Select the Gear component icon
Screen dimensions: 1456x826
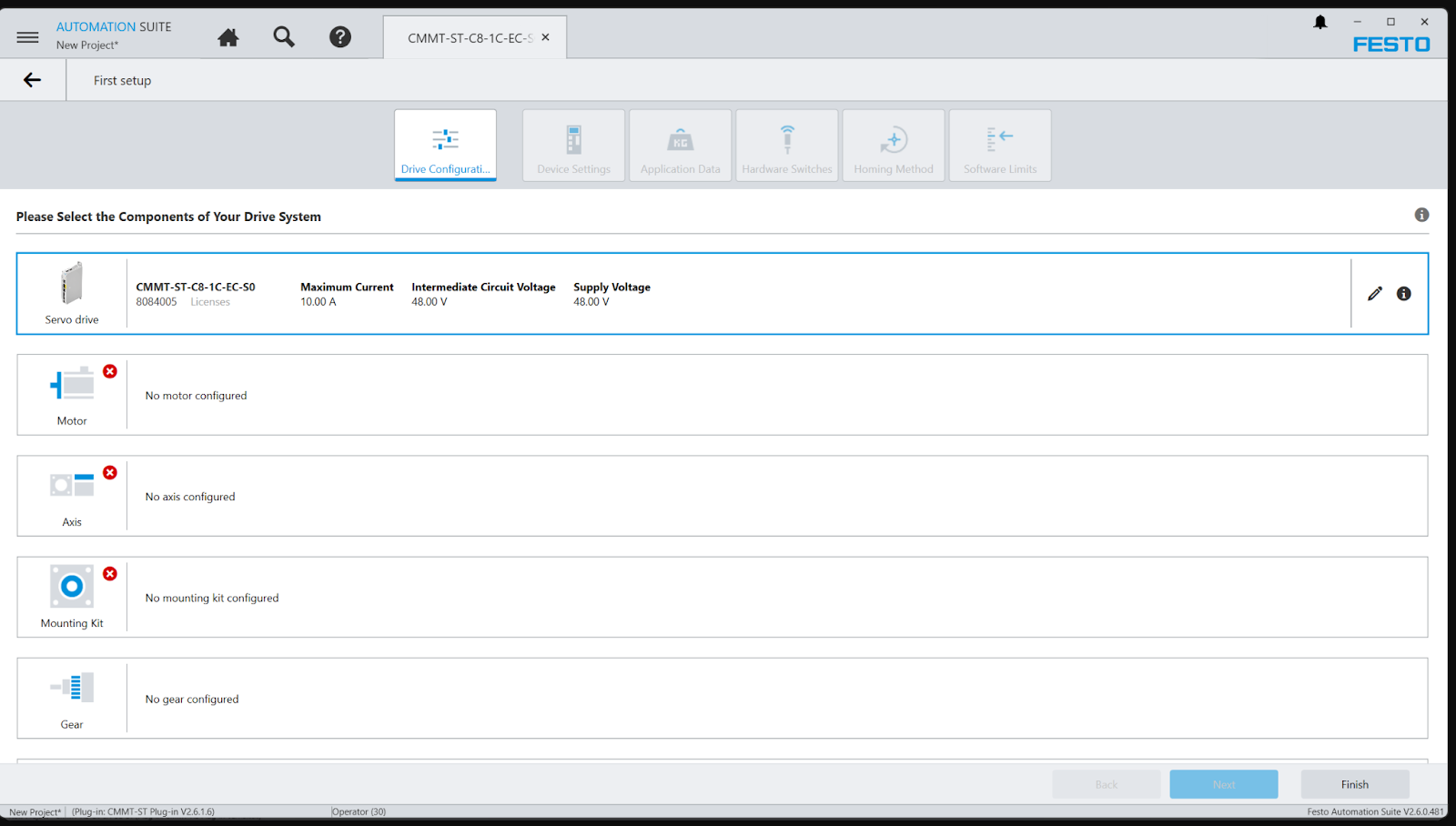pos(72,688)
